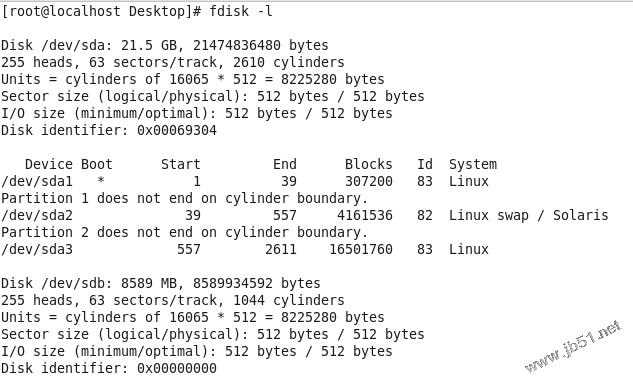The height and width of the screenshot is (384, 633).
Task: Click the Disk /dev/sda: 21.5 GB line
Action: (165, 45)
